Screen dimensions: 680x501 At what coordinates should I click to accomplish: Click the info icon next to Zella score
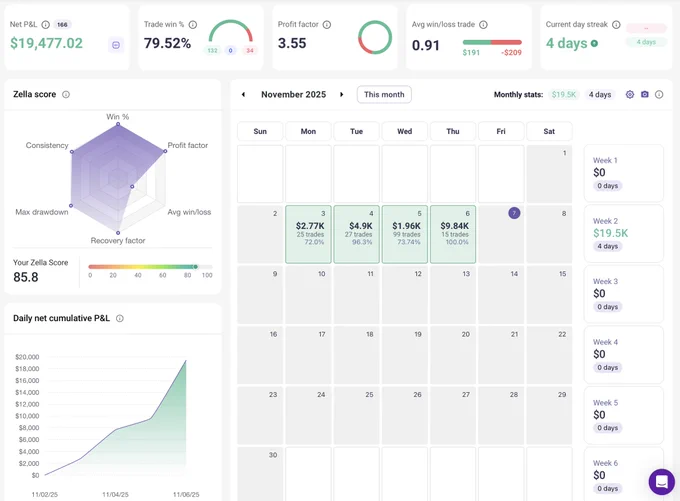click(x=66, y=95)
